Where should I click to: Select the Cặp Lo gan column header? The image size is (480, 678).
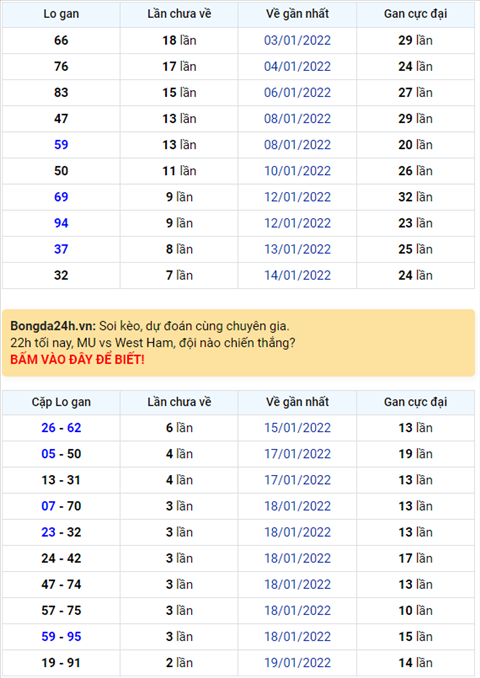61,402
